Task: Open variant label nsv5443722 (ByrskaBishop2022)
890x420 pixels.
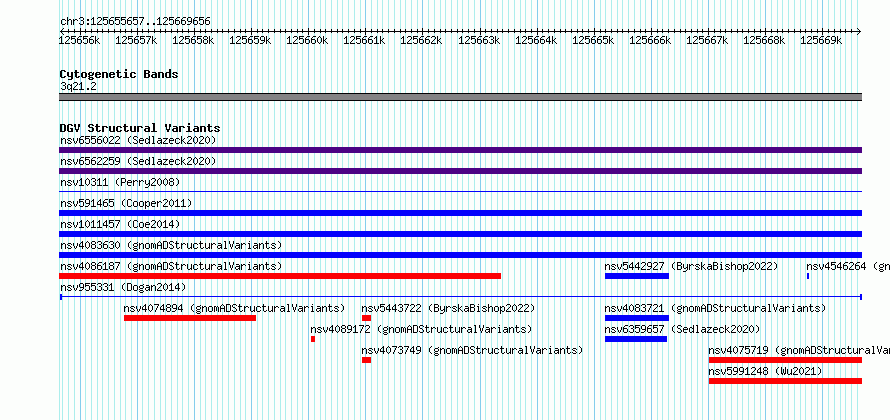Action: (448, 308)
